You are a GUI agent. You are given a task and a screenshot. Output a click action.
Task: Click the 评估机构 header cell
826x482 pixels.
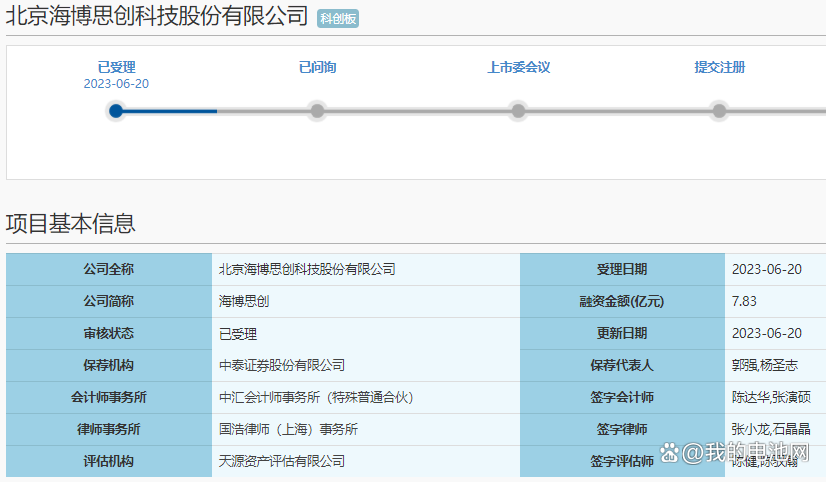[109, 461]
